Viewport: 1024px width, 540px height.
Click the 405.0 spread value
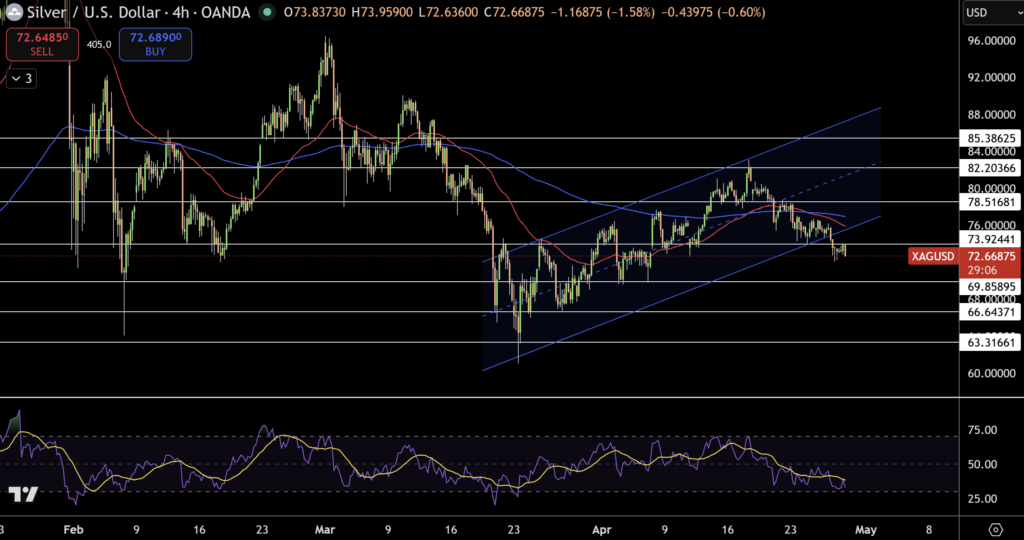coord(98,44)
